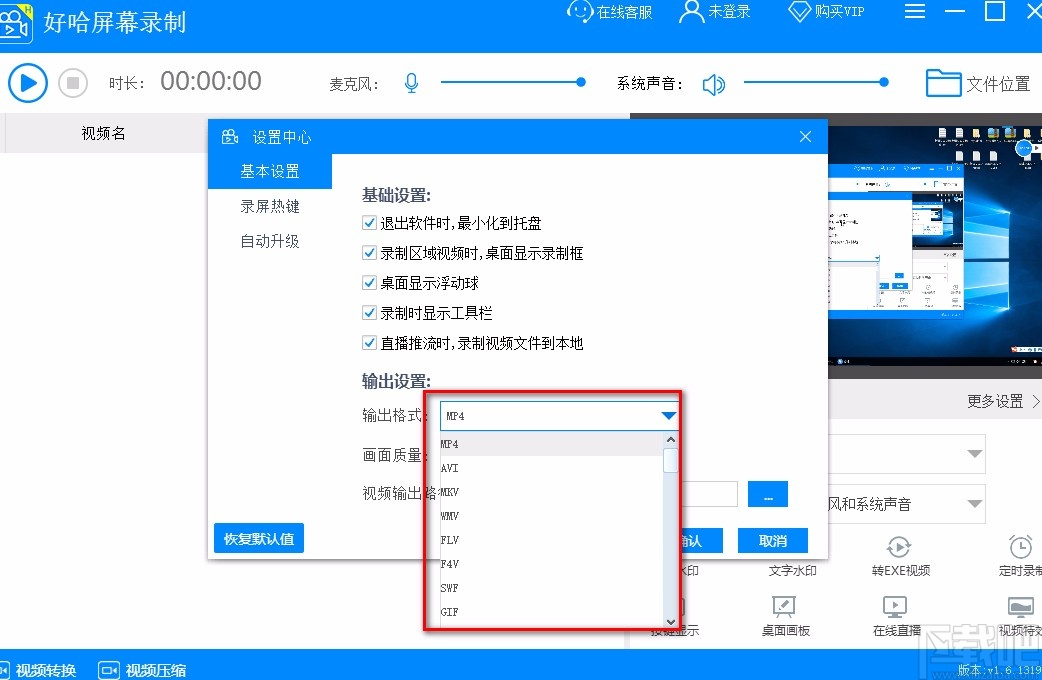Viewport: 1042px width, 680px height.
Task: Select AVI in the format list
Action: (552, 467)
